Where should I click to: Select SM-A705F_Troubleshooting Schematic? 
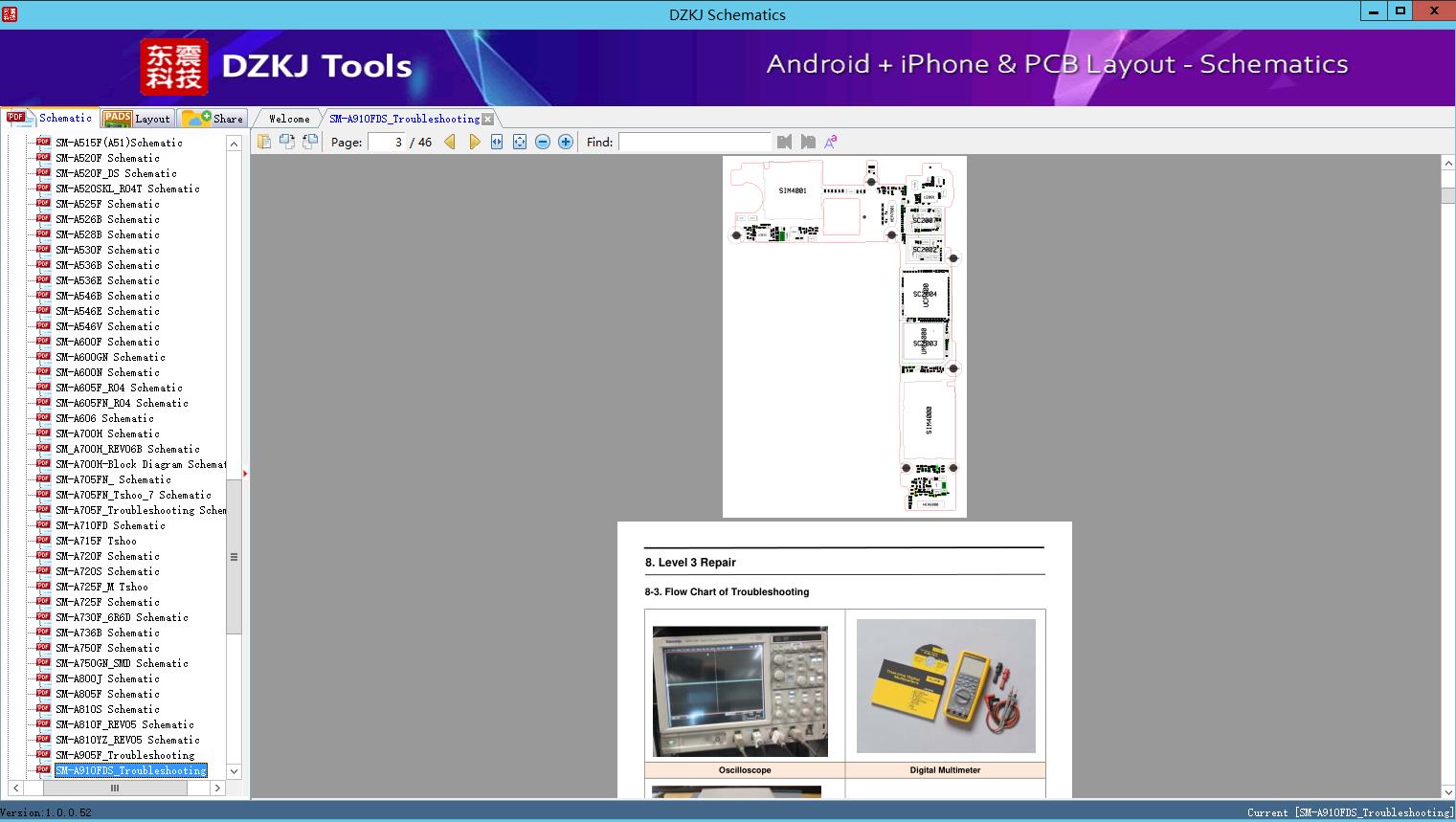tap(141, 510)
